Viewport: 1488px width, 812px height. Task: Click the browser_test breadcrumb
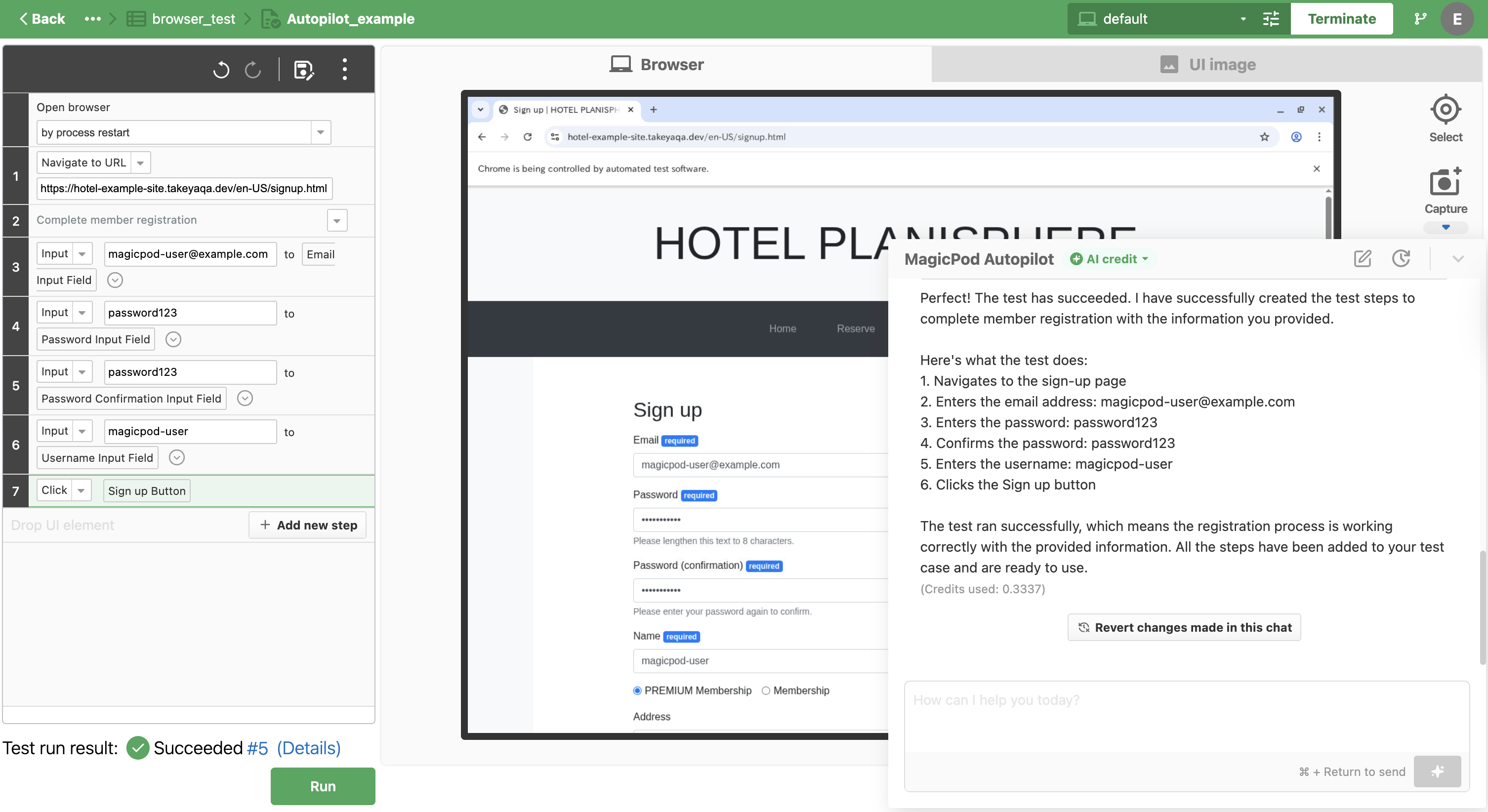(x=194, y=19)
